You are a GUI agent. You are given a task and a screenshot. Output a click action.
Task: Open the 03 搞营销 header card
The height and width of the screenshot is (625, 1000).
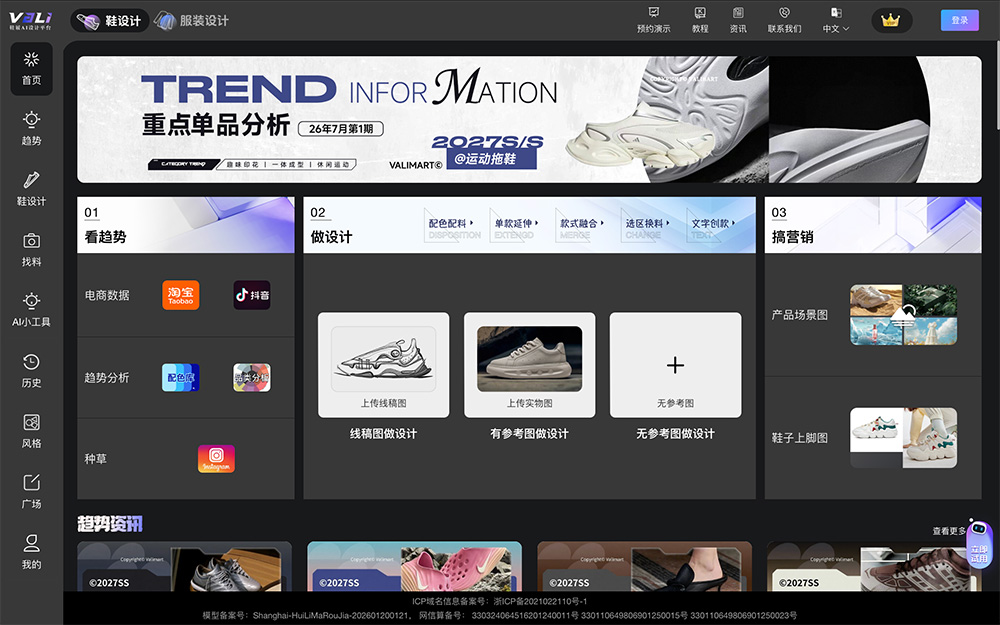(x=873, y=224)
